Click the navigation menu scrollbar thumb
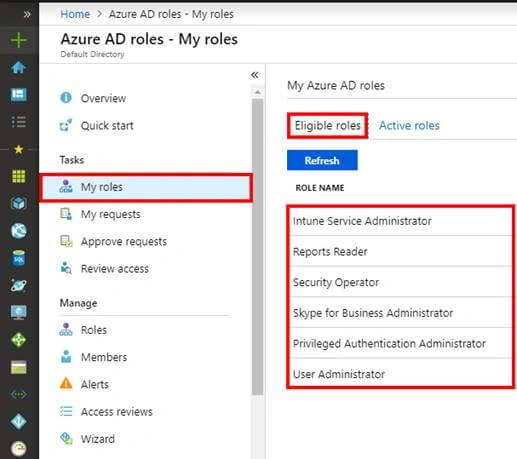The height and width of the screenshot is (459, 517). pyautogui.click(x=257, y=247)
